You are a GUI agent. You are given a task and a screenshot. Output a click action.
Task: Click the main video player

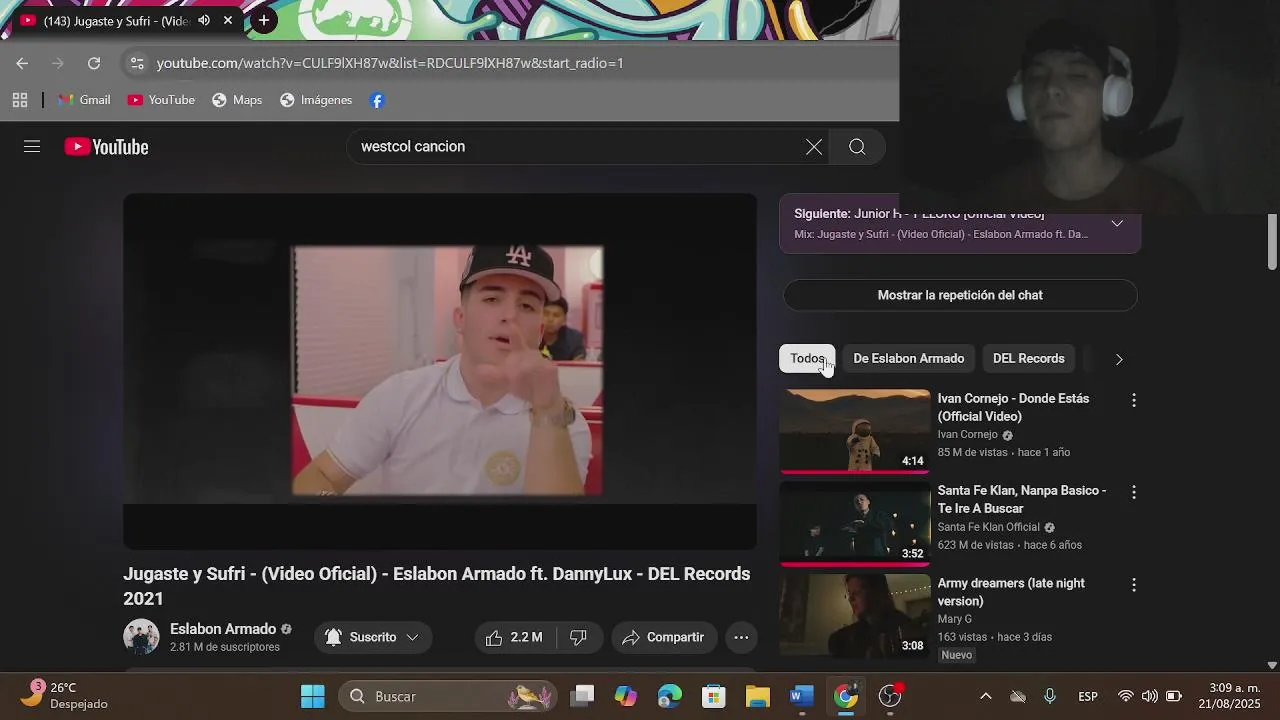click(x=440, y=371)
